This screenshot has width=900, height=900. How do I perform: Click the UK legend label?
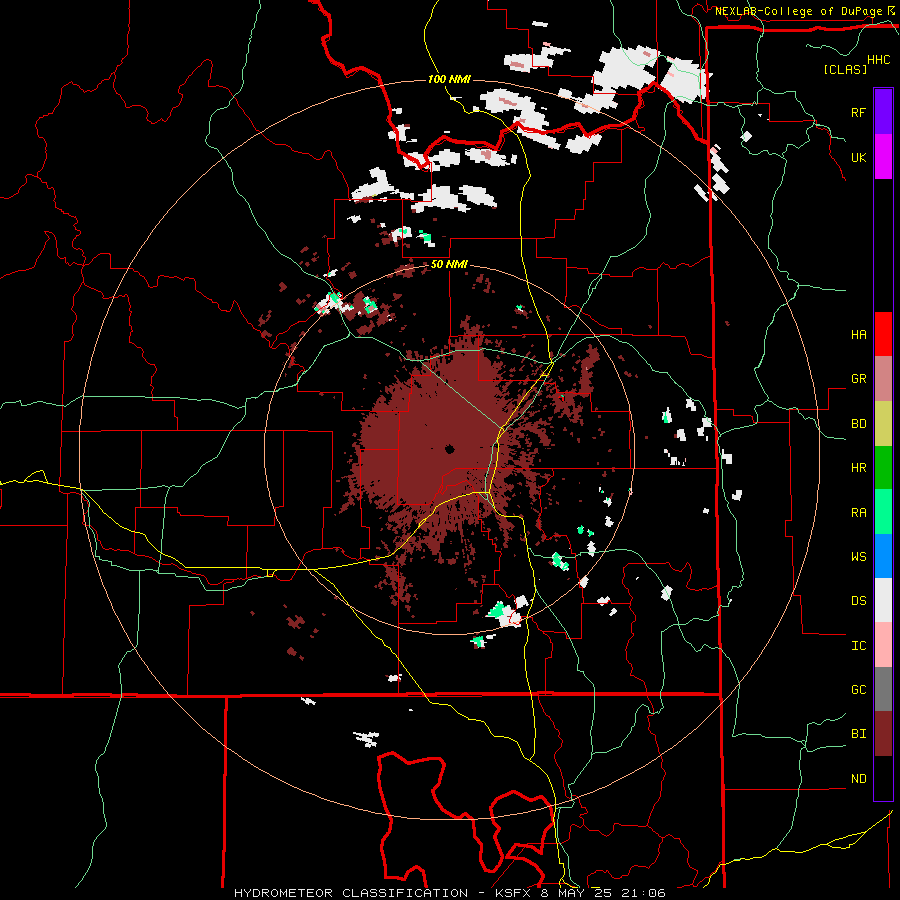[858, 157]
